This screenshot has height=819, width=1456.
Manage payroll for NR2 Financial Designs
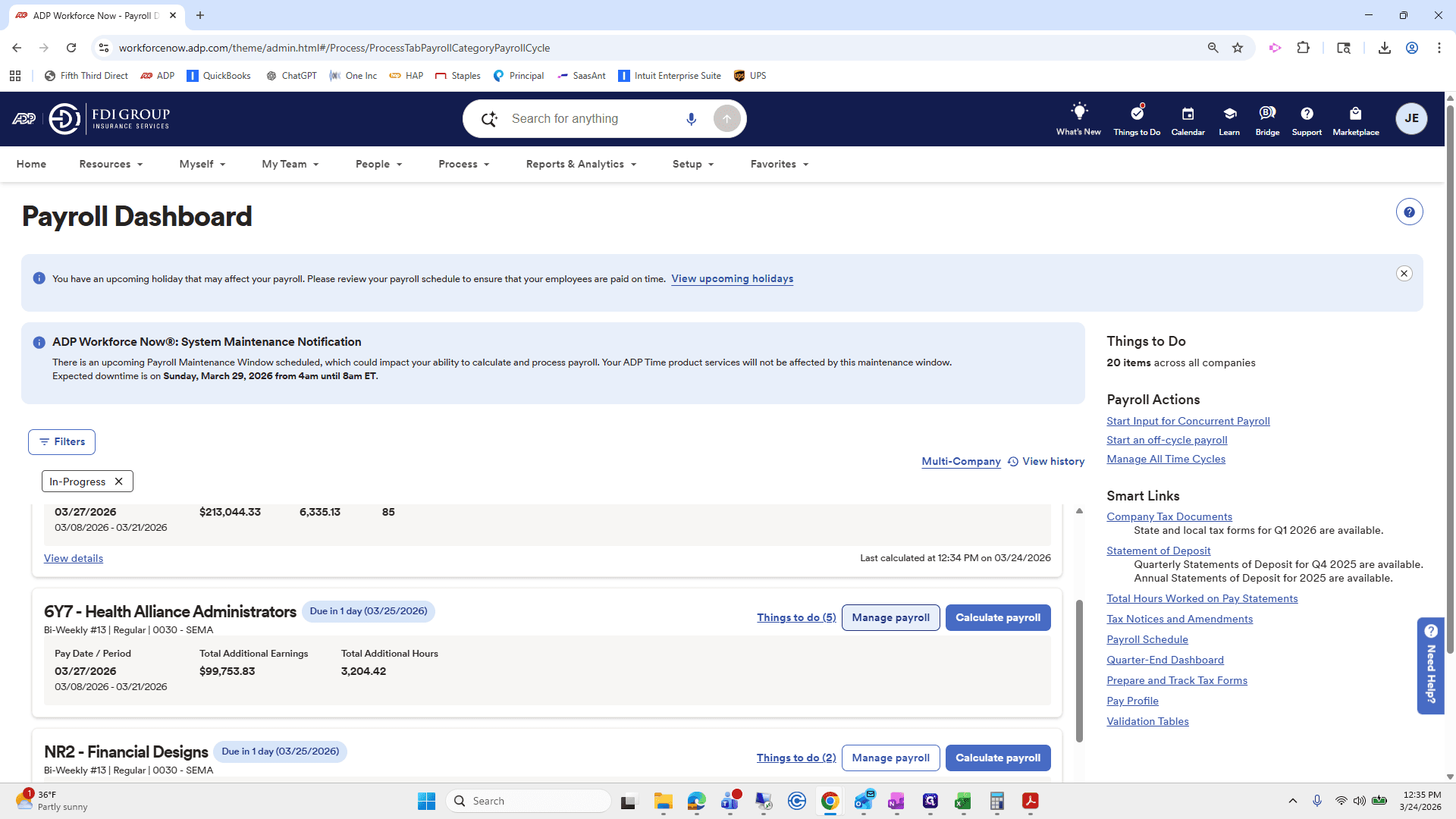point(890,758)
